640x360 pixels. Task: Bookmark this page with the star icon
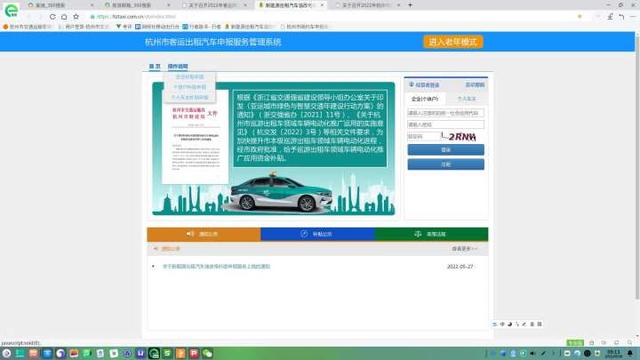pos(76,17)
